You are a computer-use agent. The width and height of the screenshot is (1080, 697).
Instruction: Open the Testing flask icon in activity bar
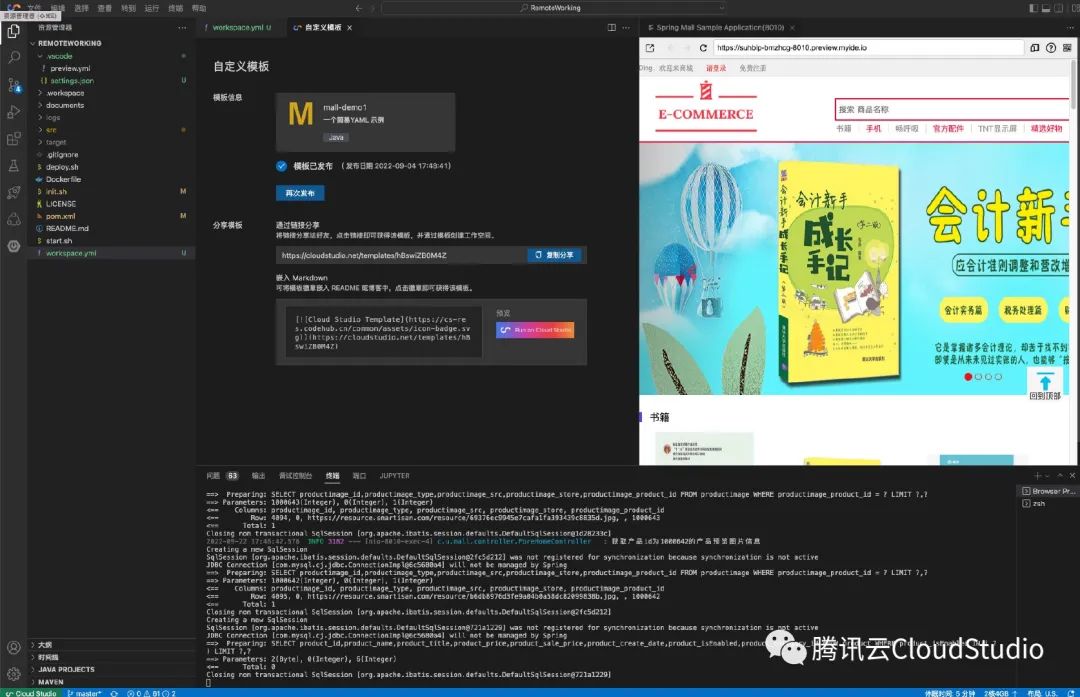[13, 166]
